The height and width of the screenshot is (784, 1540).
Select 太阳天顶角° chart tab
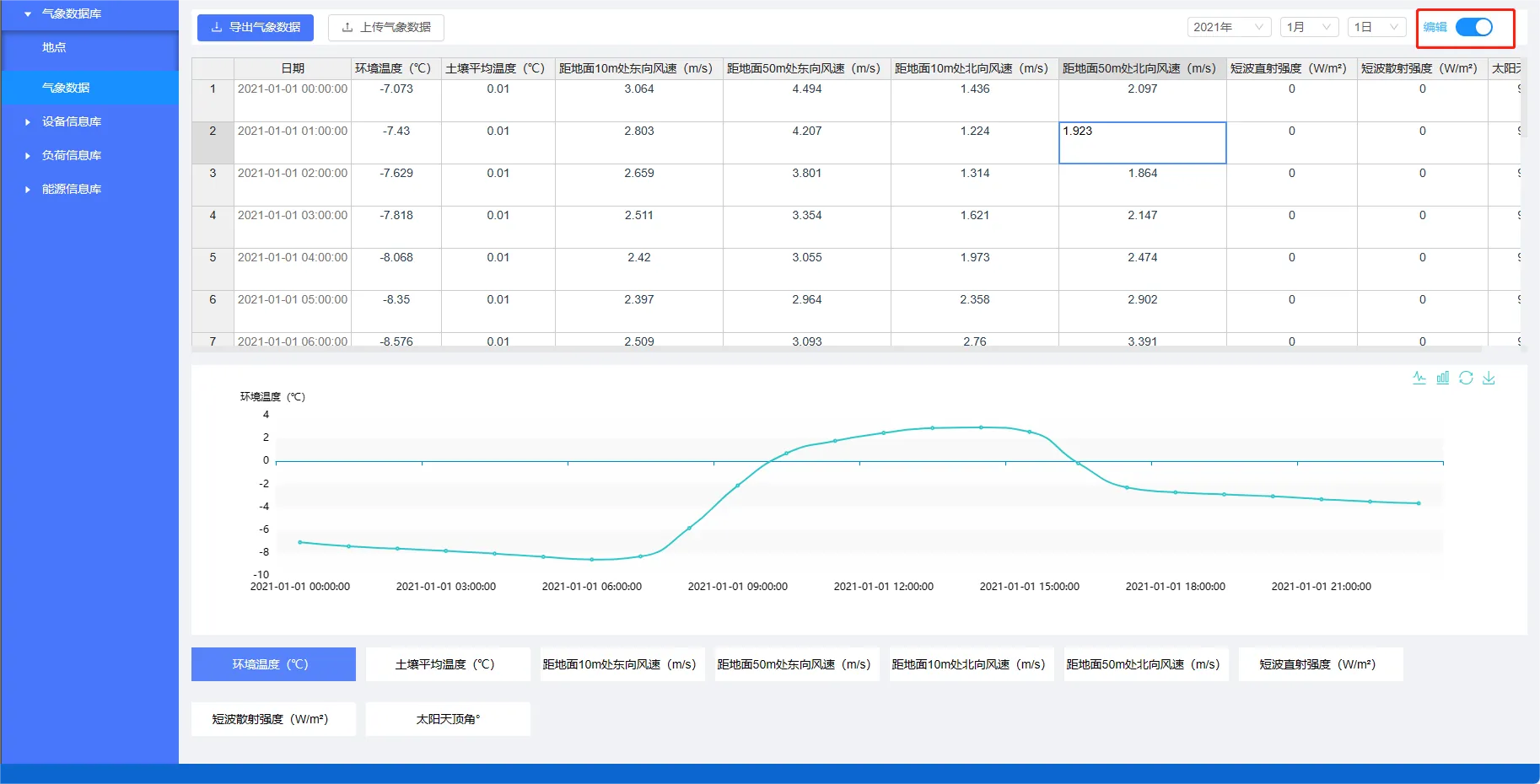448,719
